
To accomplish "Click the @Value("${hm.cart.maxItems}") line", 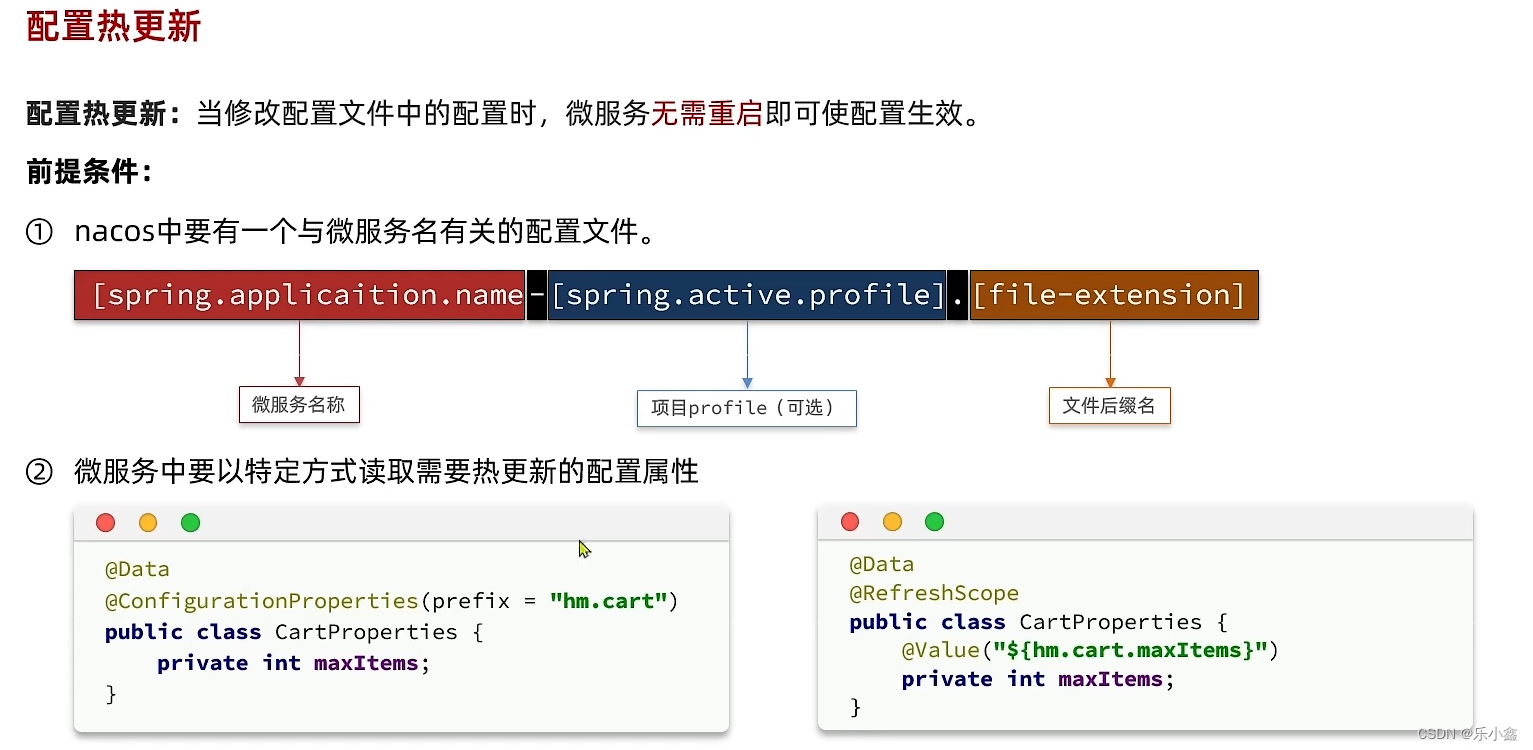I will click(x=1091, y=651).
